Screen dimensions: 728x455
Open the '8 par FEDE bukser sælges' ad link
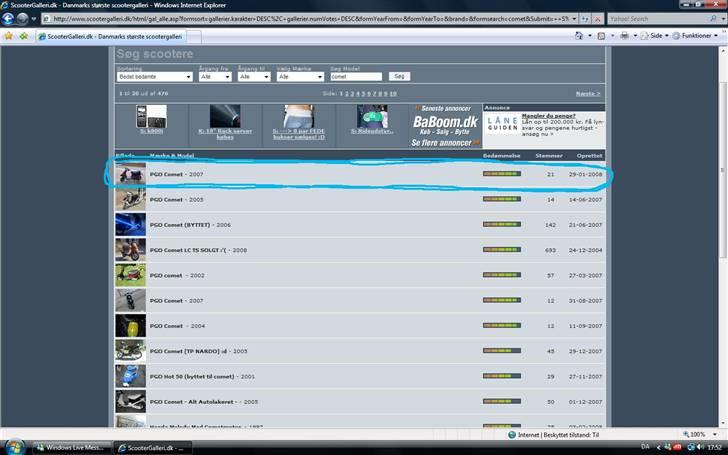tap(299, 134)
